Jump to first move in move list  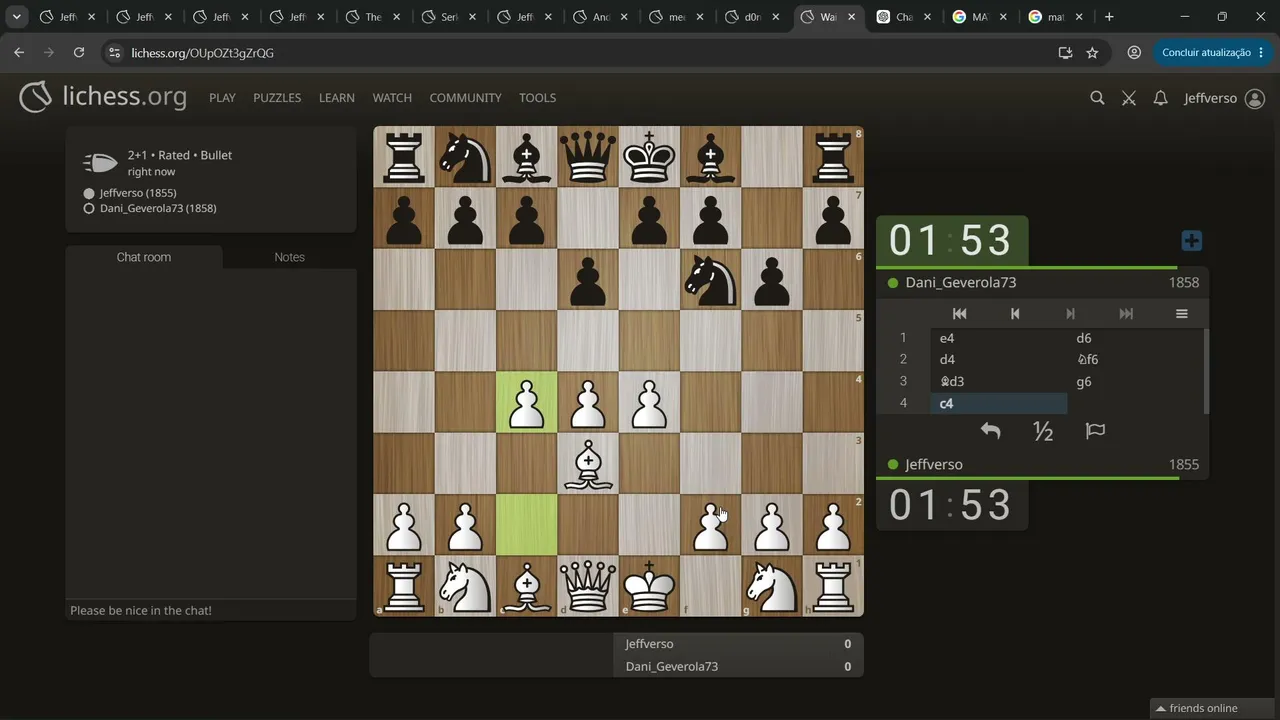point(959,313)
